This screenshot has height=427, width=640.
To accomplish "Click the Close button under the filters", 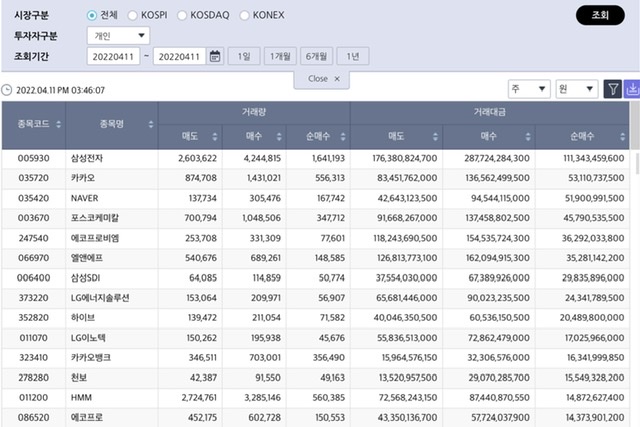I will (323, 78).
